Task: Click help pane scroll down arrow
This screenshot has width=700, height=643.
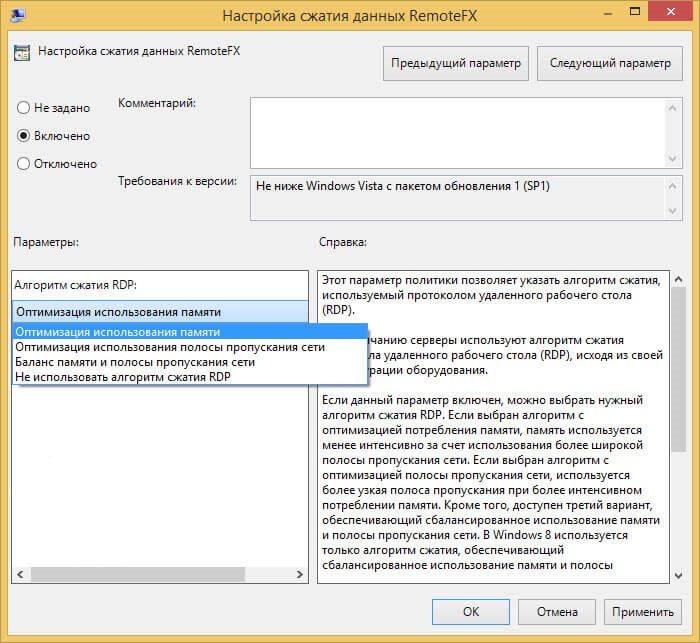Action: [679, 576]
